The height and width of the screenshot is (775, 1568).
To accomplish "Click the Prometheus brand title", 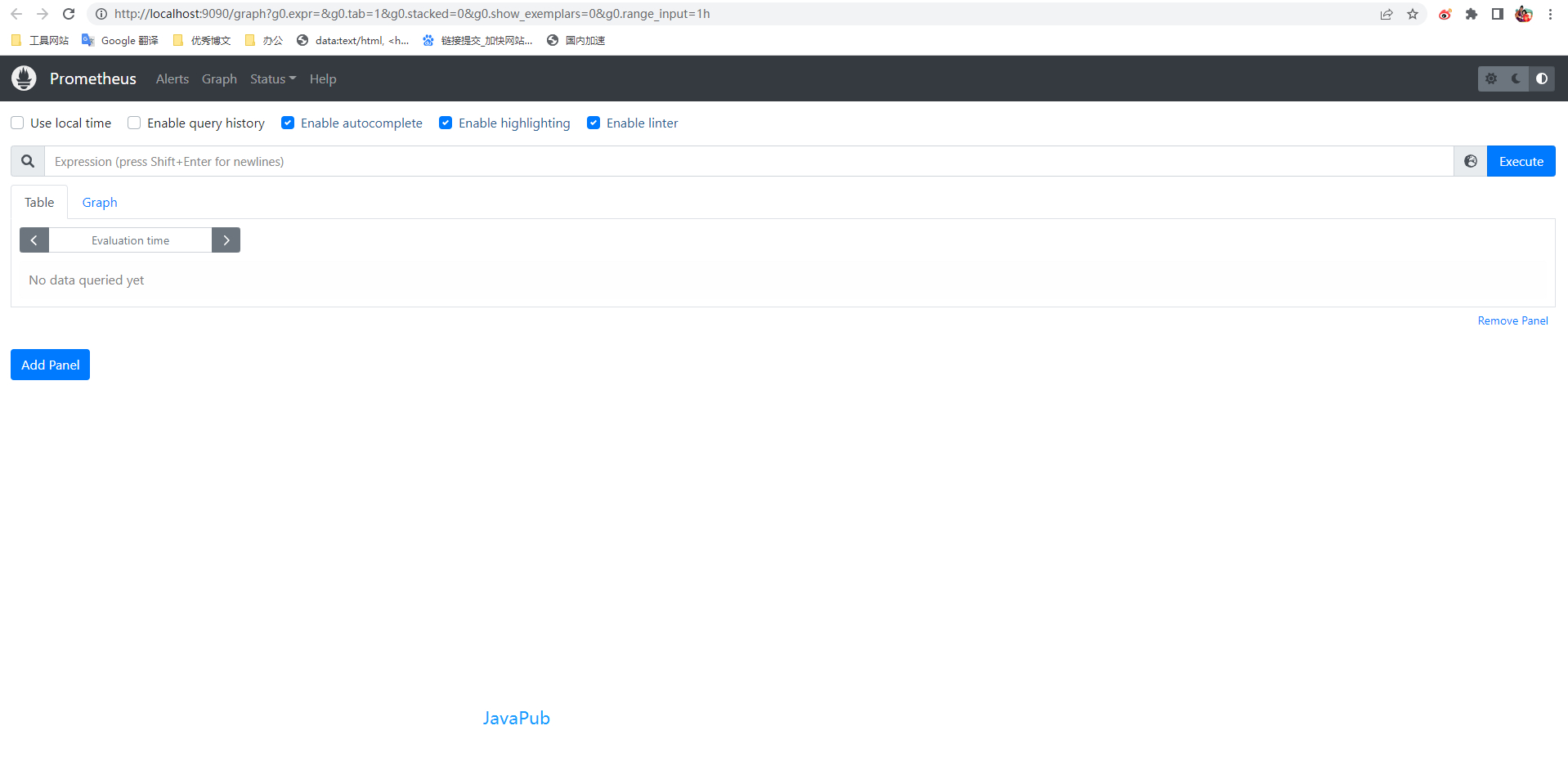I will click(93, 78).
